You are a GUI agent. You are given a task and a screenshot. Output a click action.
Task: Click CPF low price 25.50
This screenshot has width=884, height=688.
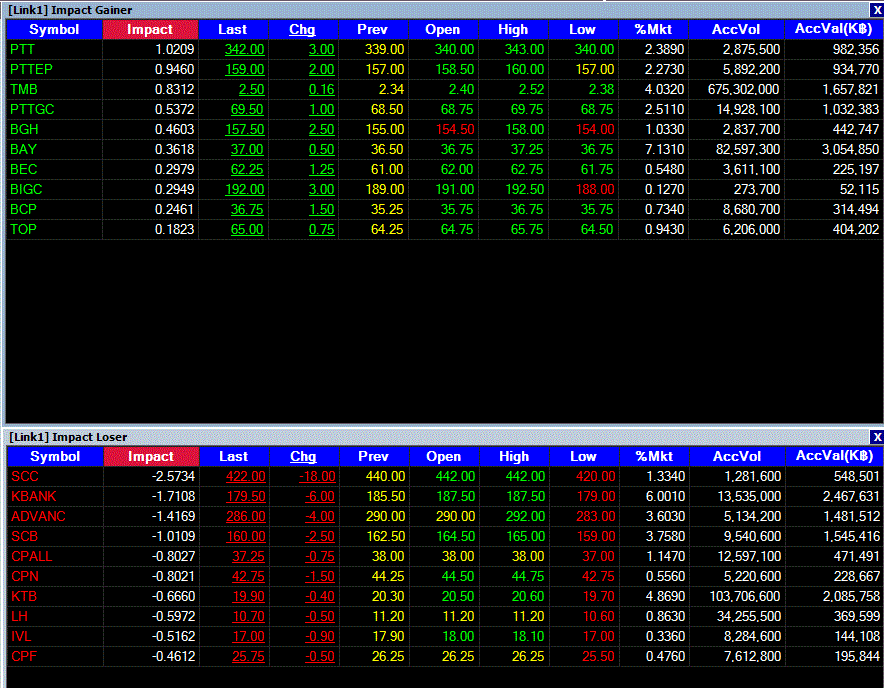pos(598,657)
